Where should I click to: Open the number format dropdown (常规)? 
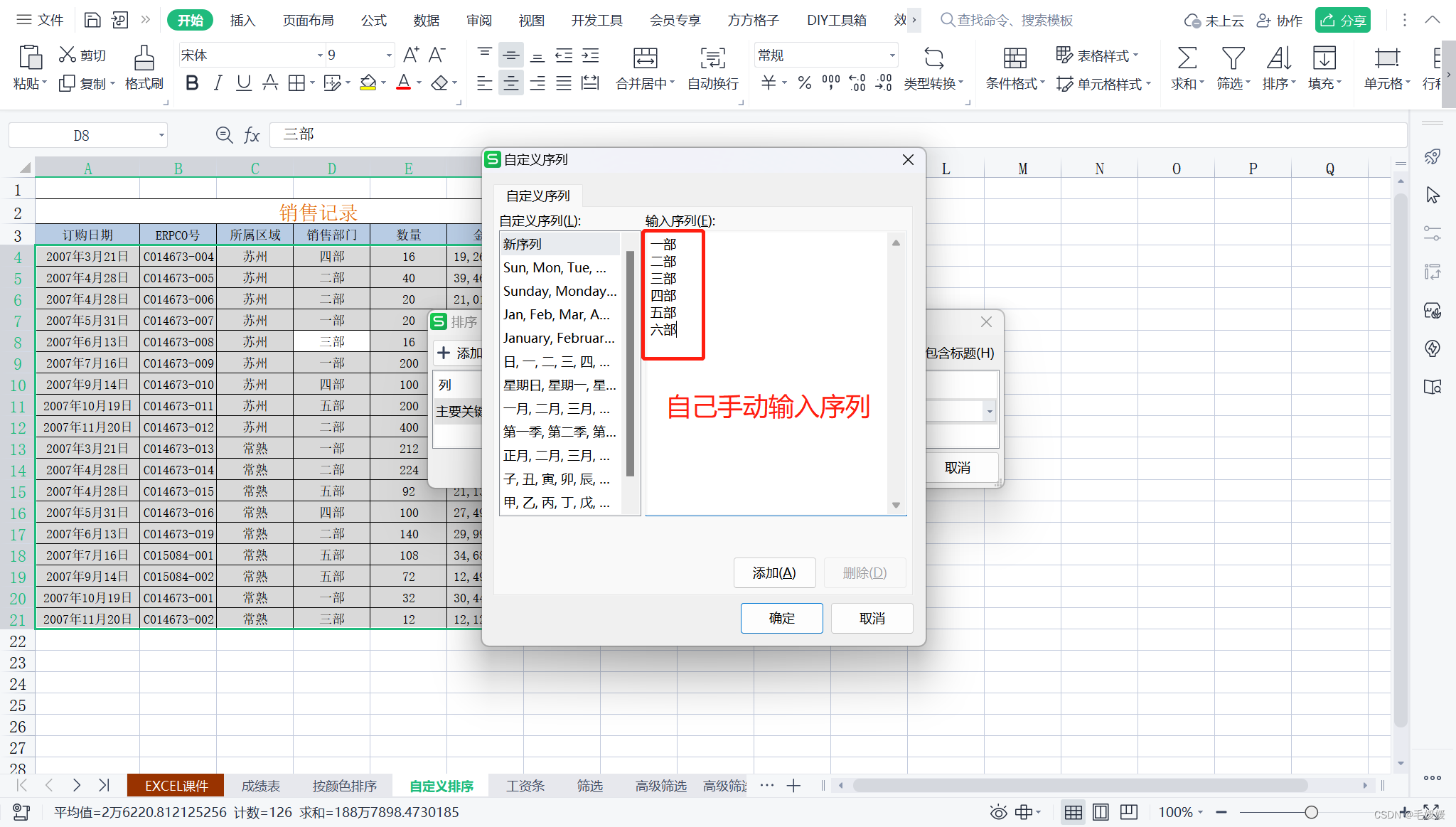point(892,55)
